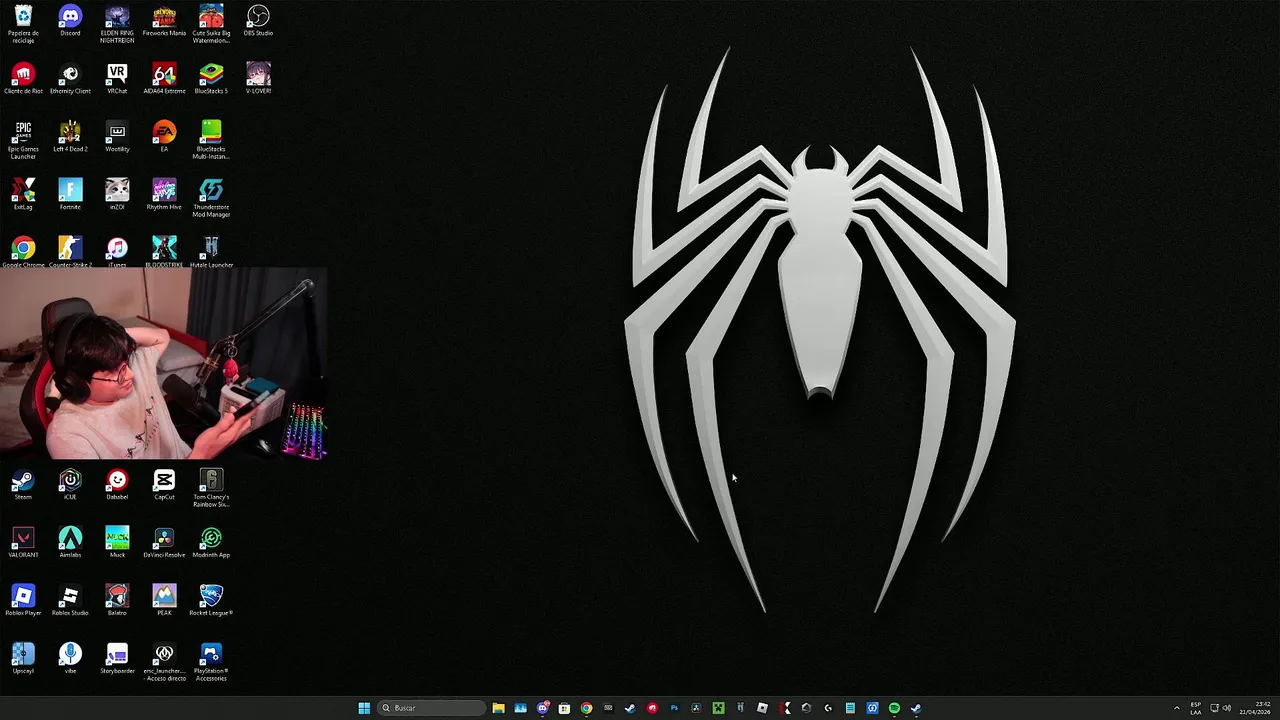Select the DaVinci Resolve desktop shortcut
The width and height of the screenshot is (1280, 720).
pyautogui.click(x=164, y=542)
